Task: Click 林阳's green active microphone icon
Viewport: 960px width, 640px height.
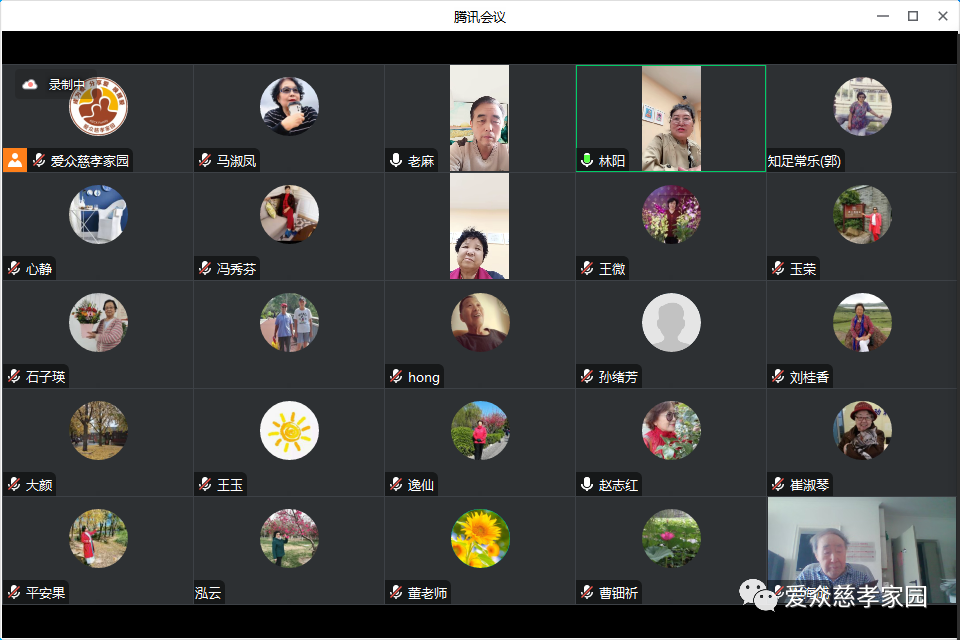Action: 587,160
